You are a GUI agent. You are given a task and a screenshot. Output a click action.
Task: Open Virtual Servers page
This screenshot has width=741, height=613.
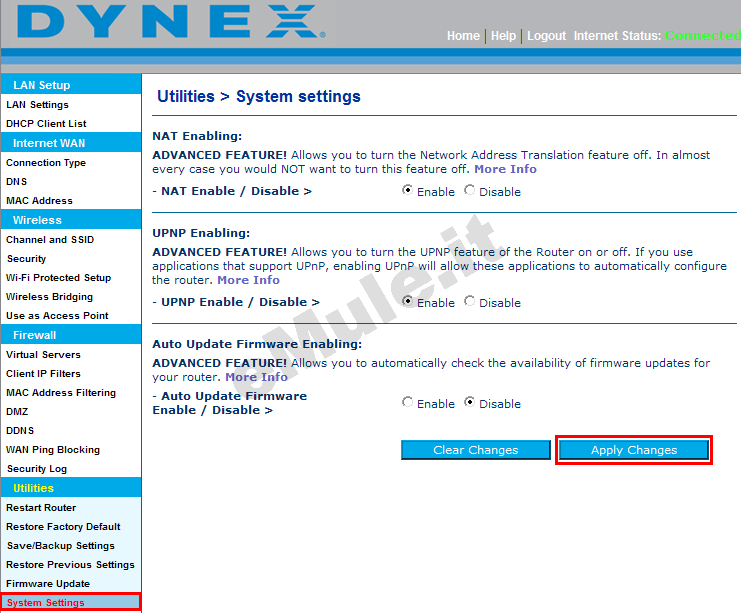click(x=43, y=354)
